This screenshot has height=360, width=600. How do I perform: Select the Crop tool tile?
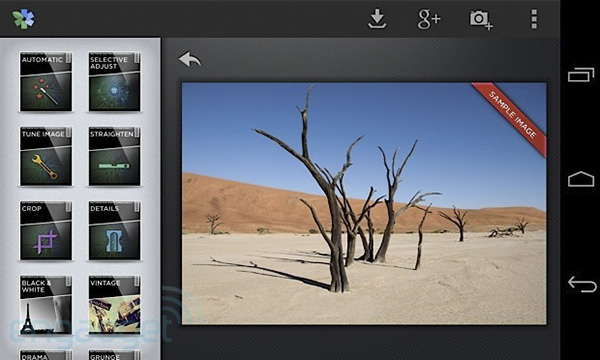[46, 231]
